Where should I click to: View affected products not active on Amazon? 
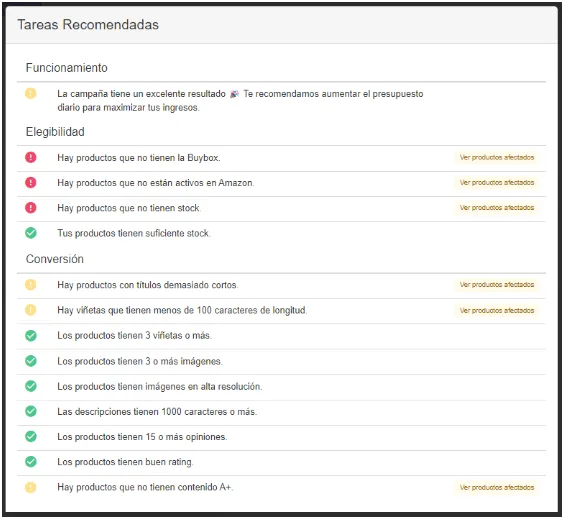click(x=497, y=183)
